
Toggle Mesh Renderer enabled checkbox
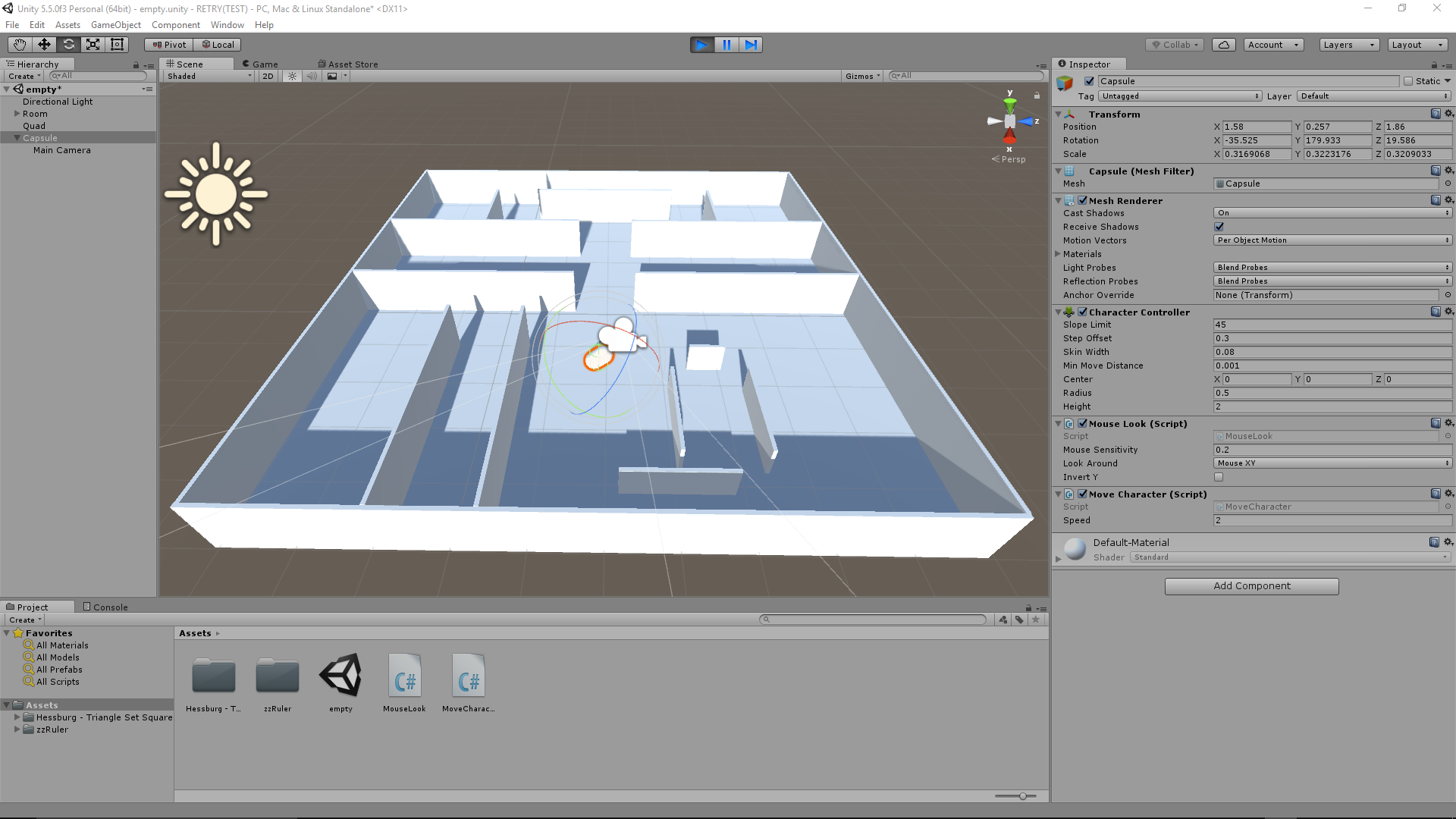[x=1082, y=201]
